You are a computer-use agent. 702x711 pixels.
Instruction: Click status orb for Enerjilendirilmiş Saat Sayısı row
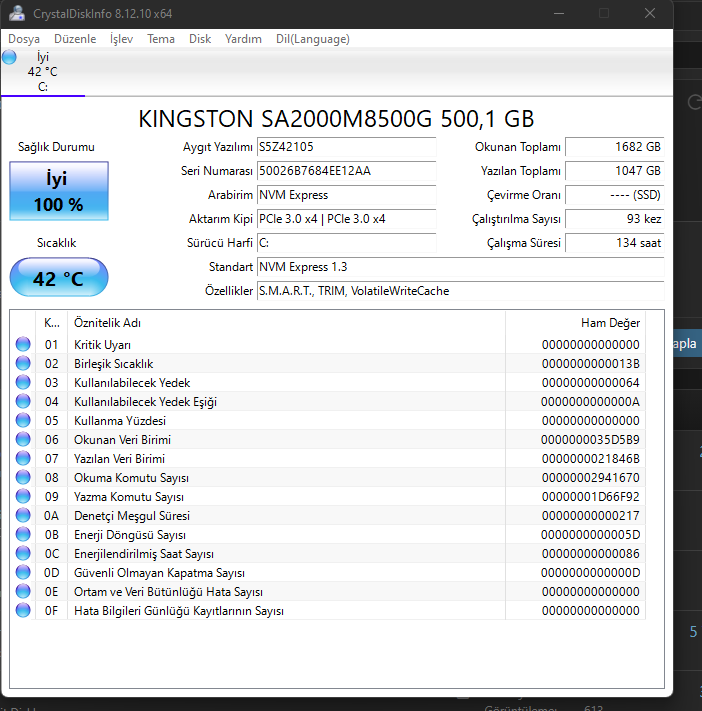click(x=23, y=554)
